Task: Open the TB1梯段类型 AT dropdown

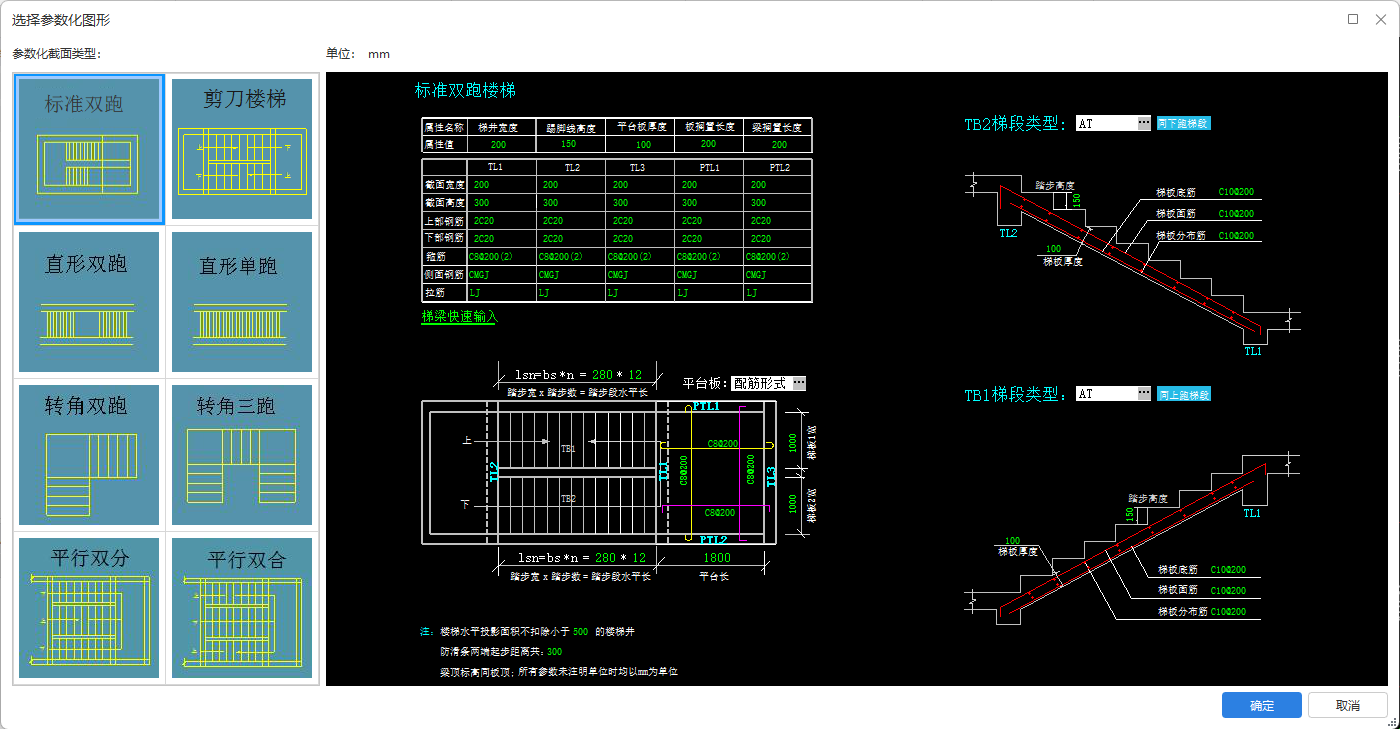Action: click(1144, 394)
